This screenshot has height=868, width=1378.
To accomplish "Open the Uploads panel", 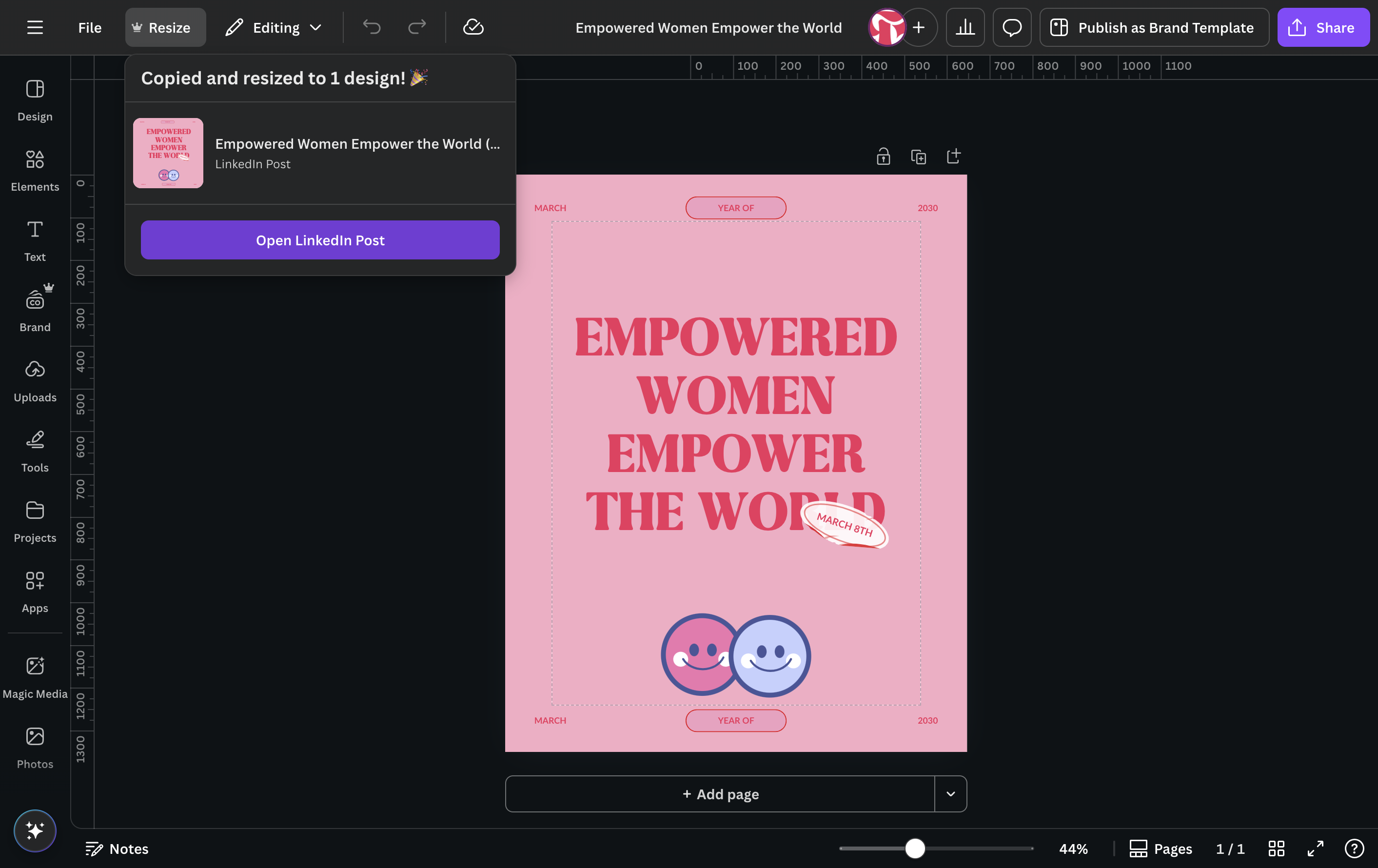I will tap(35, 382).
